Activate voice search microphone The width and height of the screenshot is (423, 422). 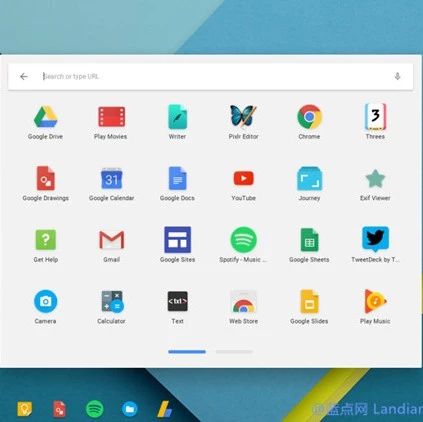[x=397, y=76]
